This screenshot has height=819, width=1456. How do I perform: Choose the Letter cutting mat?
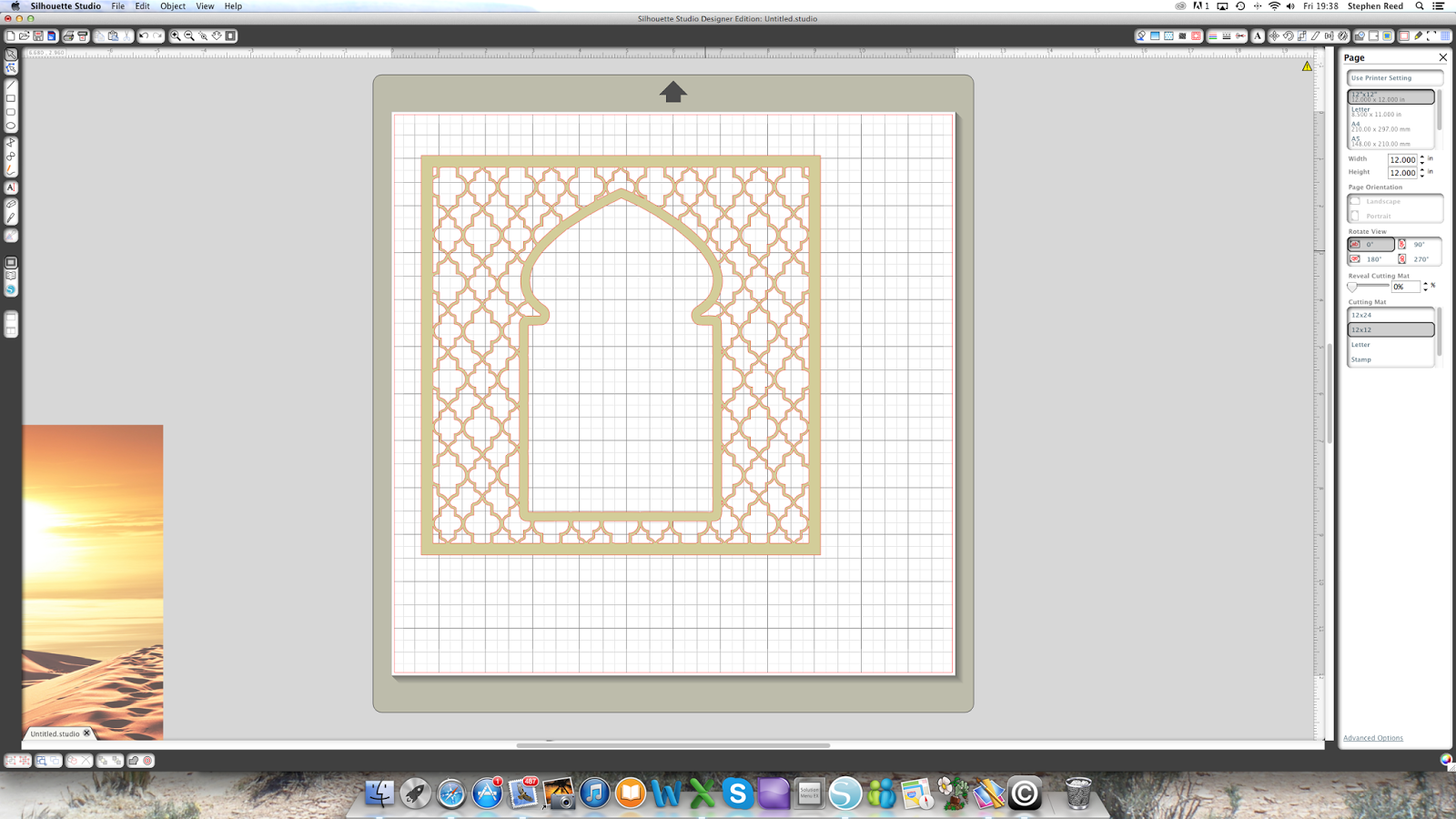click(1390, 345)
